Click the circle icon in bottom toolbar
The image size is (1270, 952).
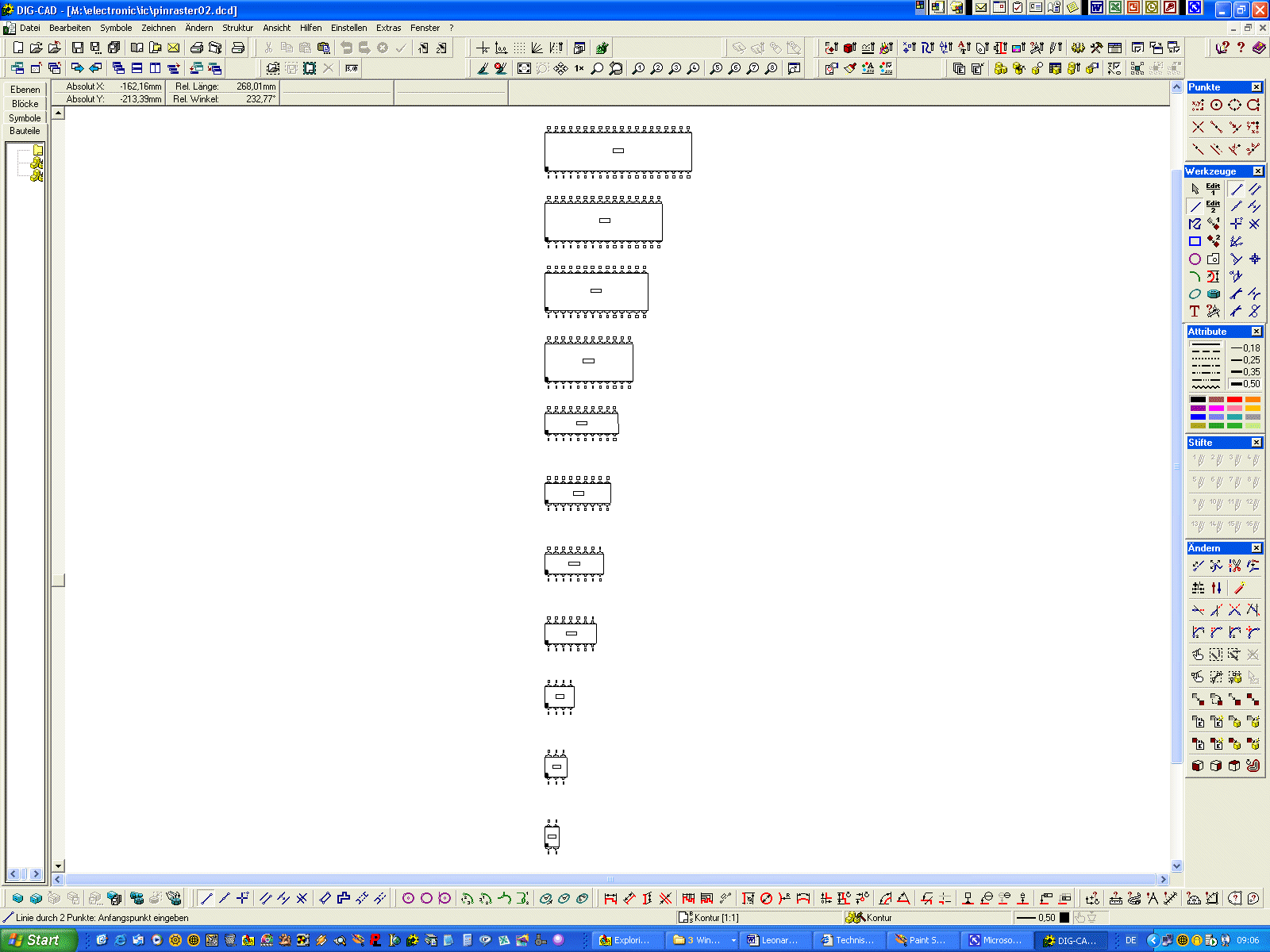(x=426, y=898)
